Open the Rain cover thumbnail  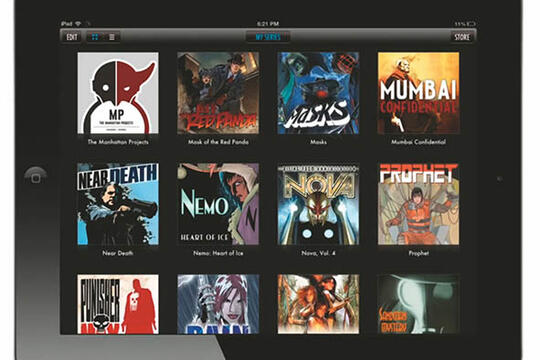(218, 304)
